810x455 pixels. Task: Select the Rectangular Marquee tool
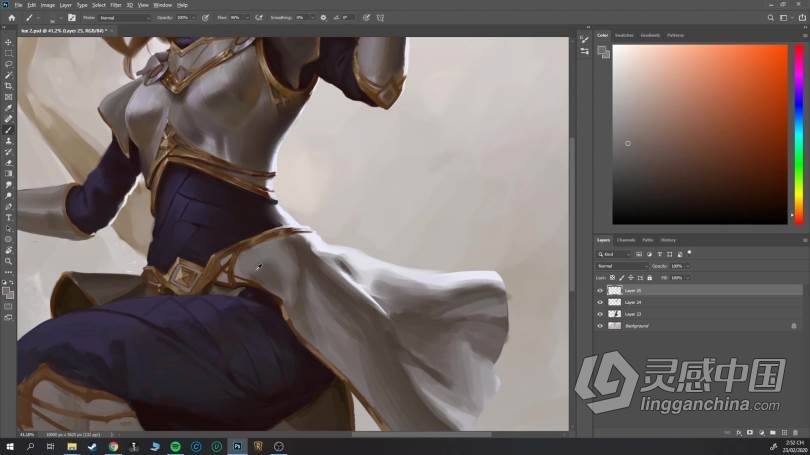coord(8,53)
